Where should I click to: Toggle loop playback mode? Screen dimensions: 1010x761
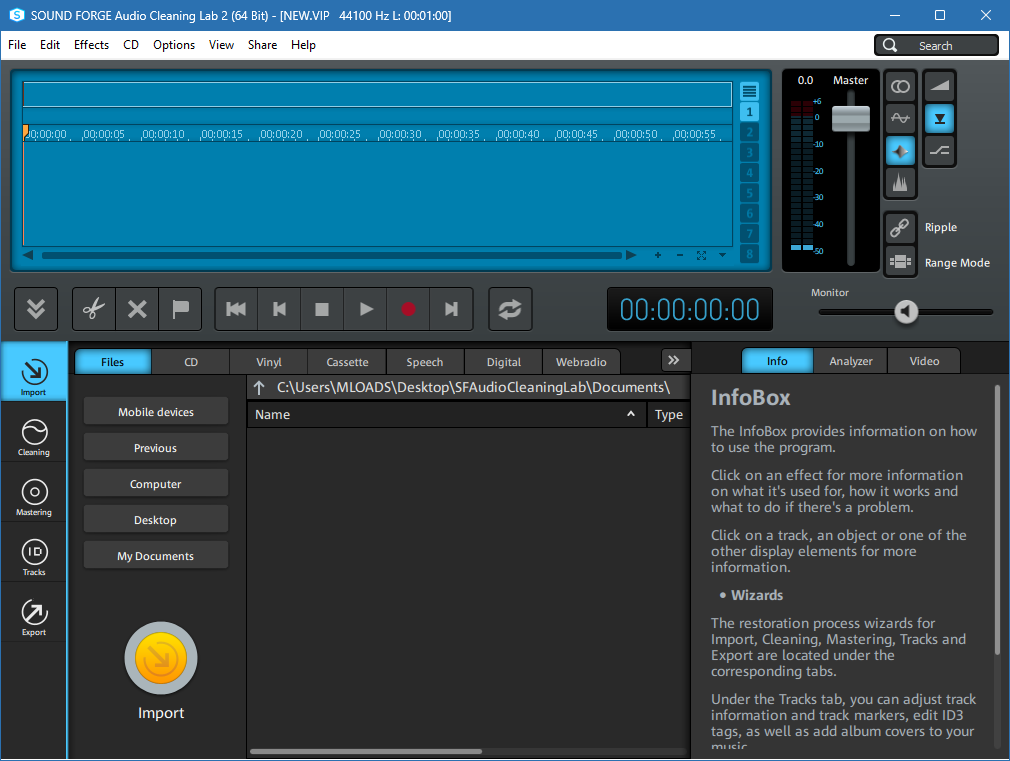(x=510, y=309)
